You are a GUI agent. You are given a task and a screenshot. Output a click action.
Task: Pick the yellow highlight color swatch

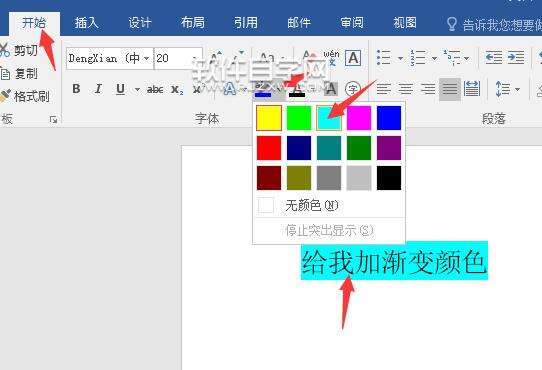[269, 118]
